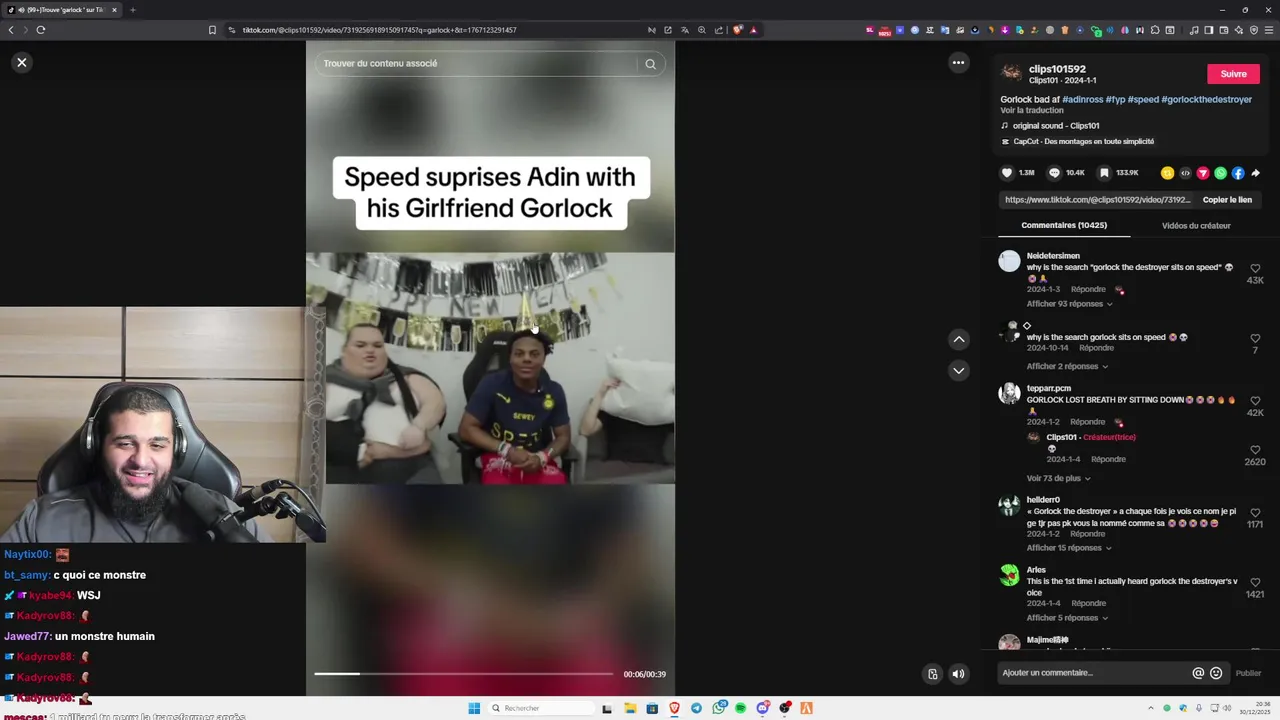
Task: Reload the page in browser toolbar
Action: click(x=40, y=30)
